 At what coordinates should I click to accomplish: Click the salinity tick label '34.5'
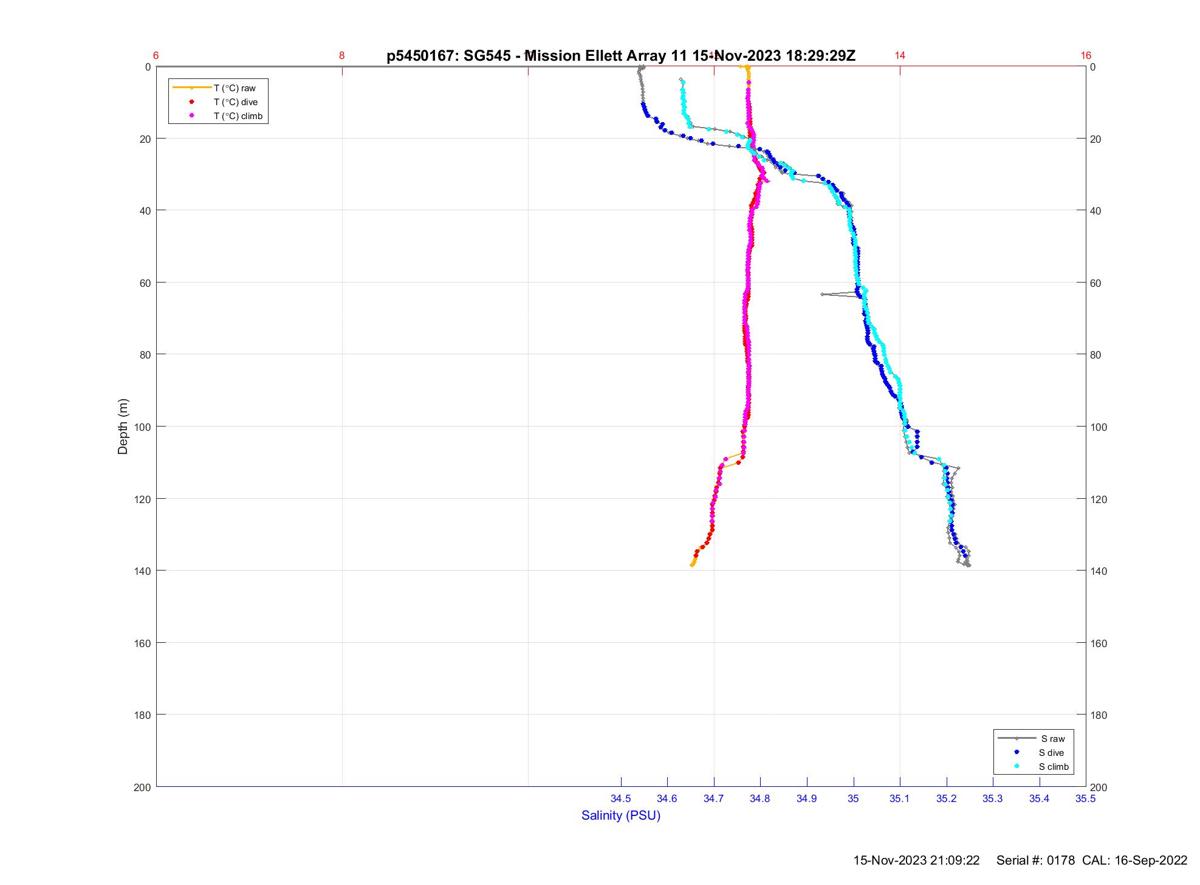pos(621,799)
